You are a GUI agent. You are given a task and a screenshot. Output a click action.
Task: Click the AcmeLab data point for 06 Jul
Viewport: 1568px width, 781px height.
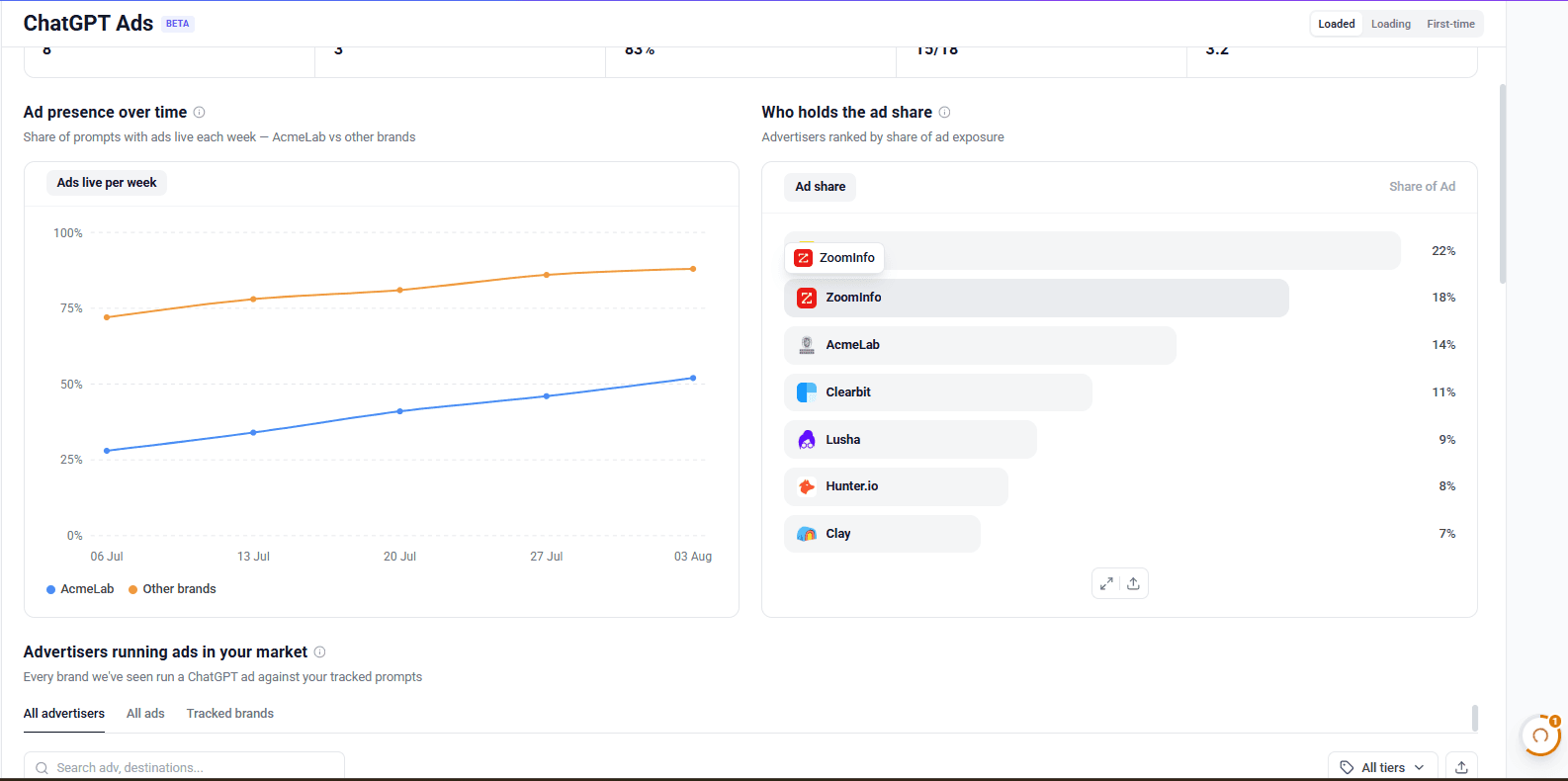point(107,451)
